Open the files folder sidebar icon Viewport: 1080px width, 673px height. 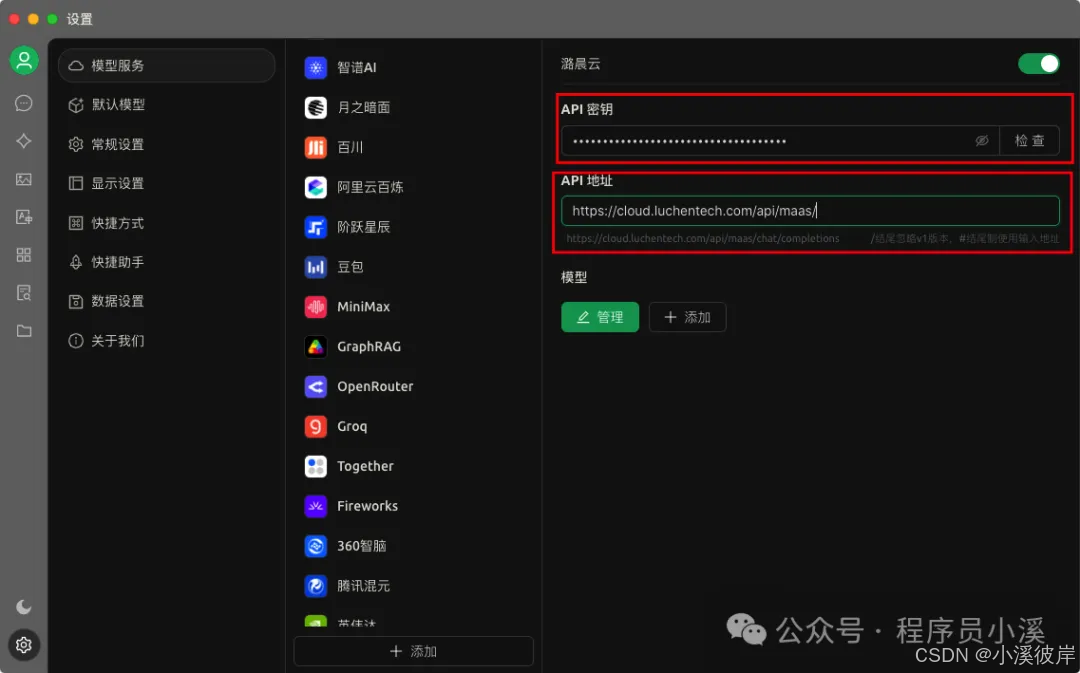coord(23,331)
